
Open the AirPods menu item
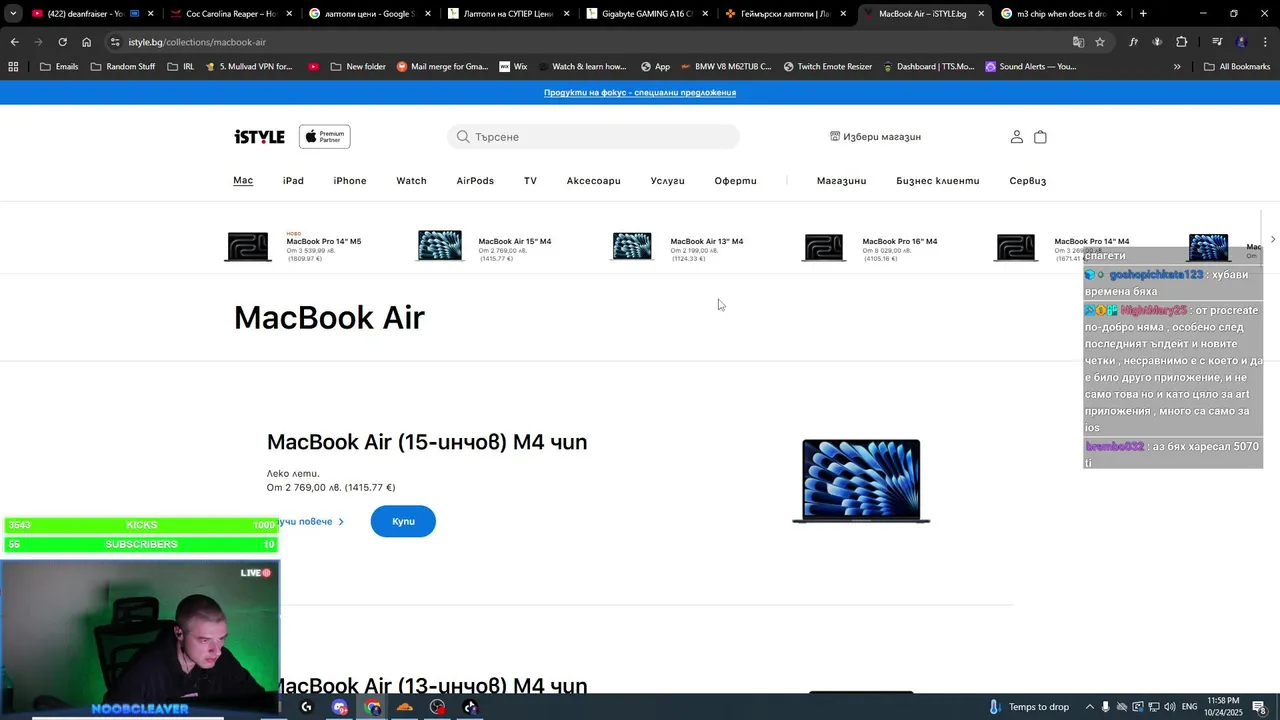click(x=475, y=181)
